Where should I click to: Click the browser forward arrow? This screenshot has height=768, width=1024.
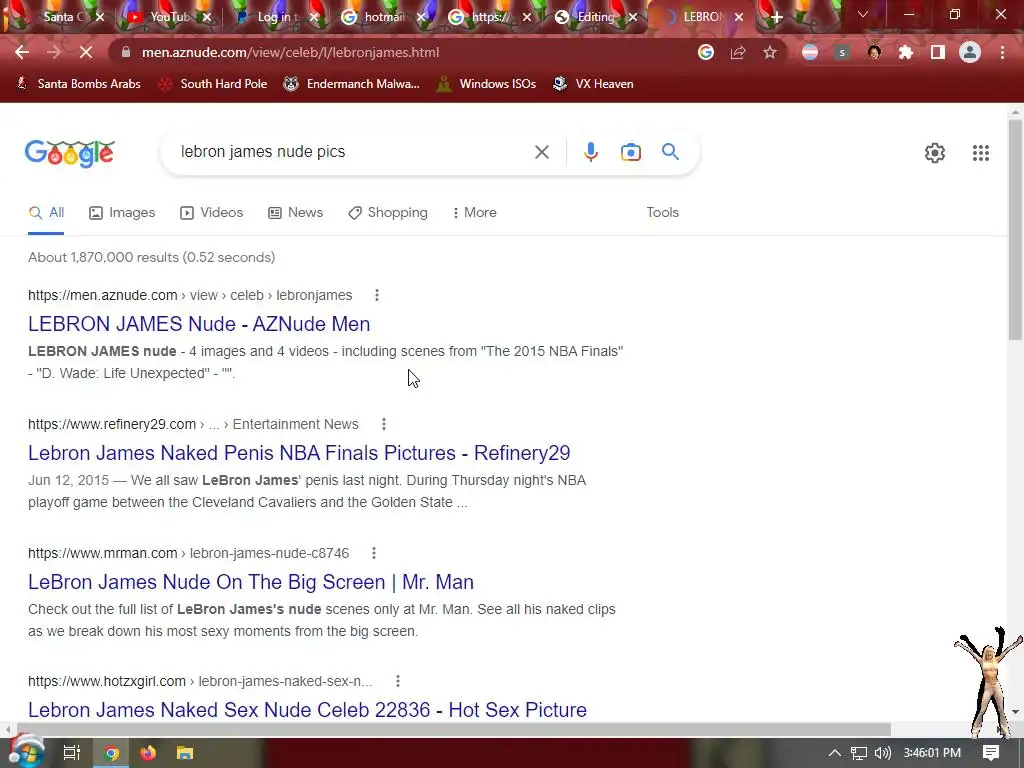click(x=54, y=52)
